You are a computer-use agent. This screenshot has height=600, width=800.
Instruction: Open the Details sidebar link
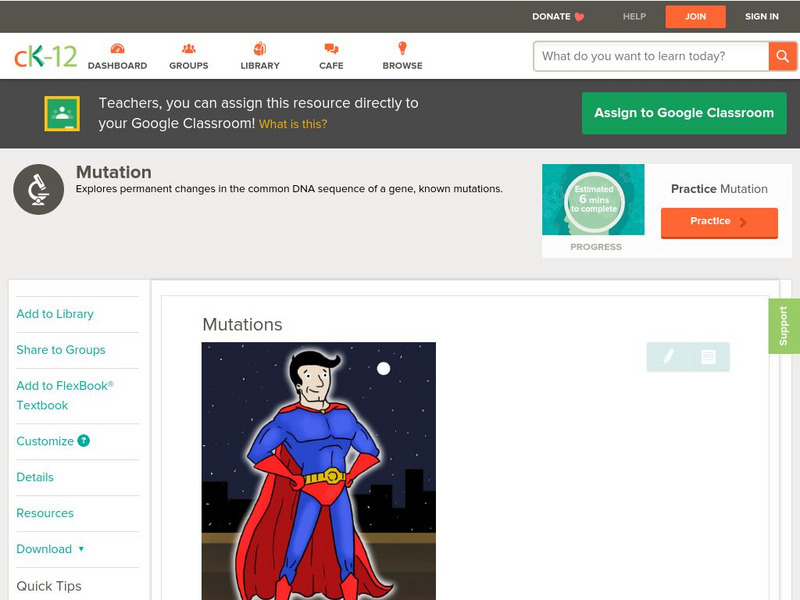click(35, 477)
